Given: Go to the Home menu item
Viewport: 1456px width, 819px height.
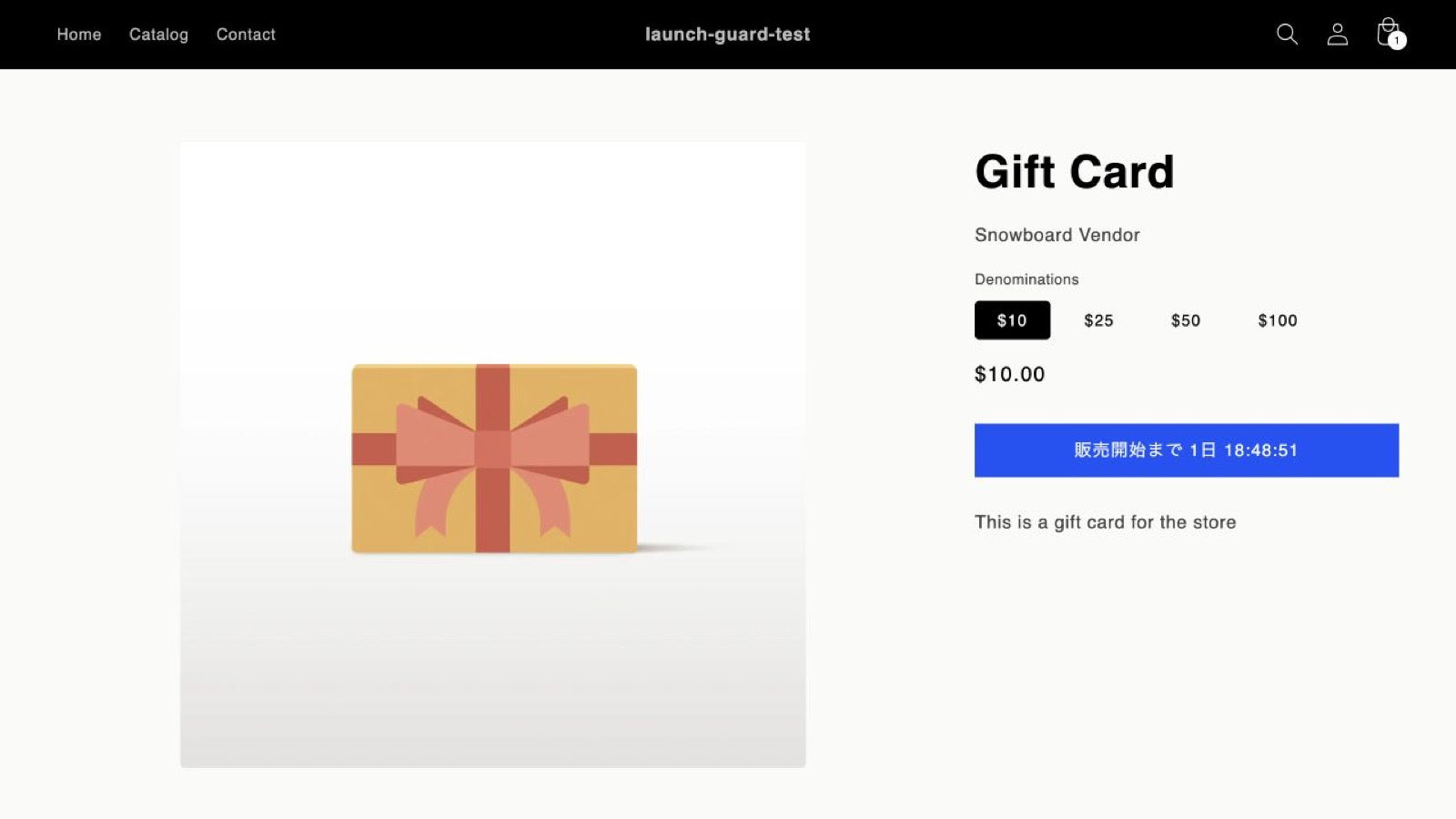Looking at the screenshot, I should pyautogui.click(x=79, y=35).
